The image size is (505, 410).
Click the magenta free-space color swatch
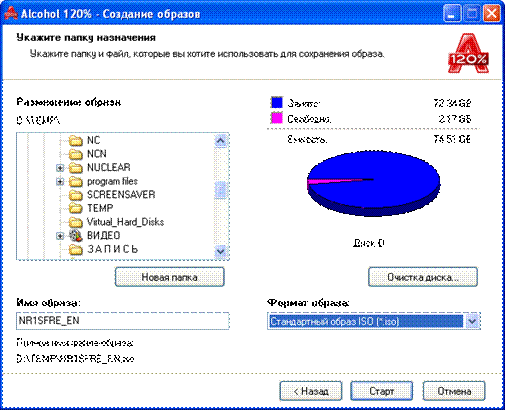click(277, 118)
